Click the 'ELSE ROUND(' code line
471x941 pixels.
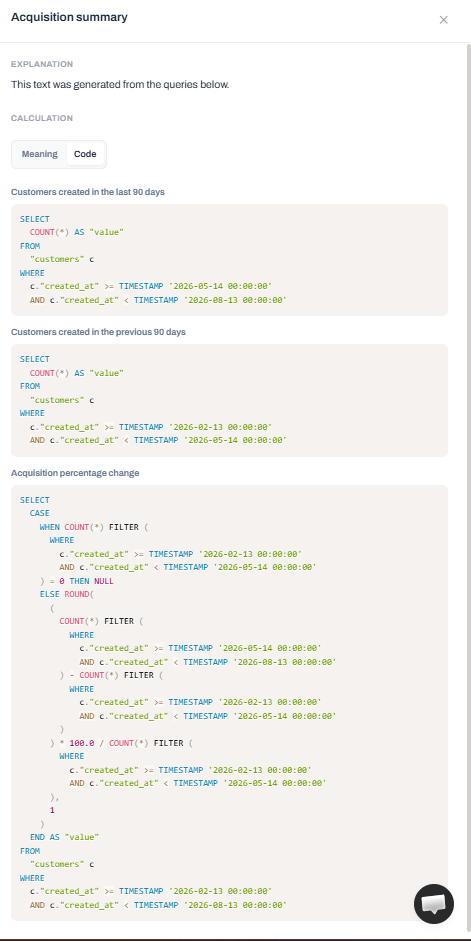[67, 594]
